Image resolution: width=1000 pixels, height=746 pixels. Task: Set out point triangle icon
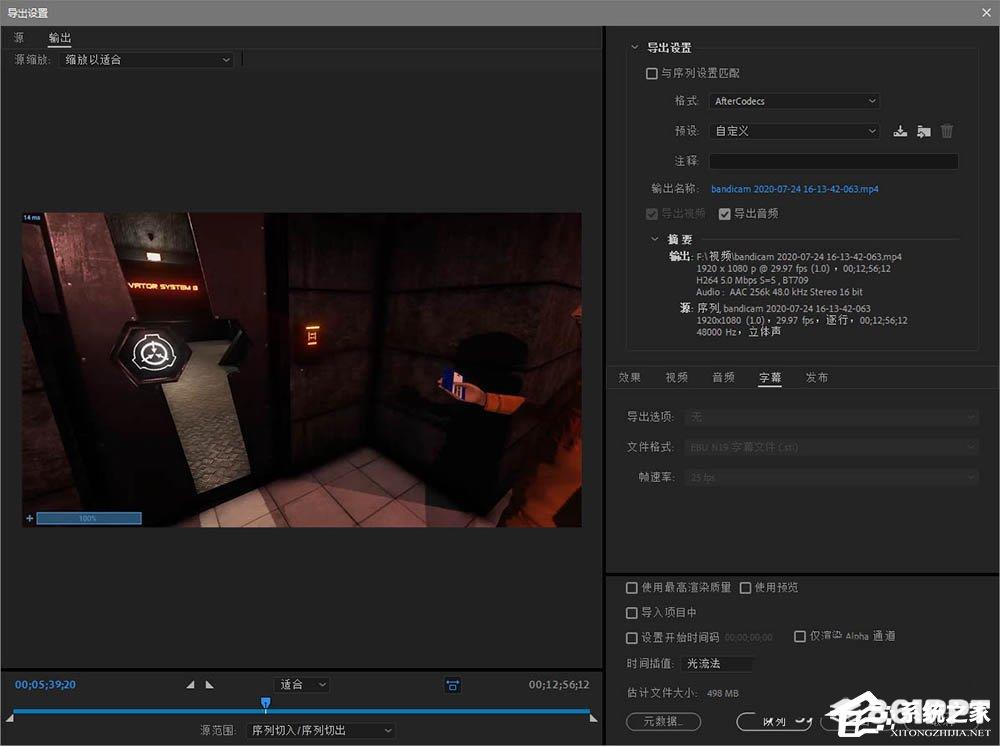(209, 685)
